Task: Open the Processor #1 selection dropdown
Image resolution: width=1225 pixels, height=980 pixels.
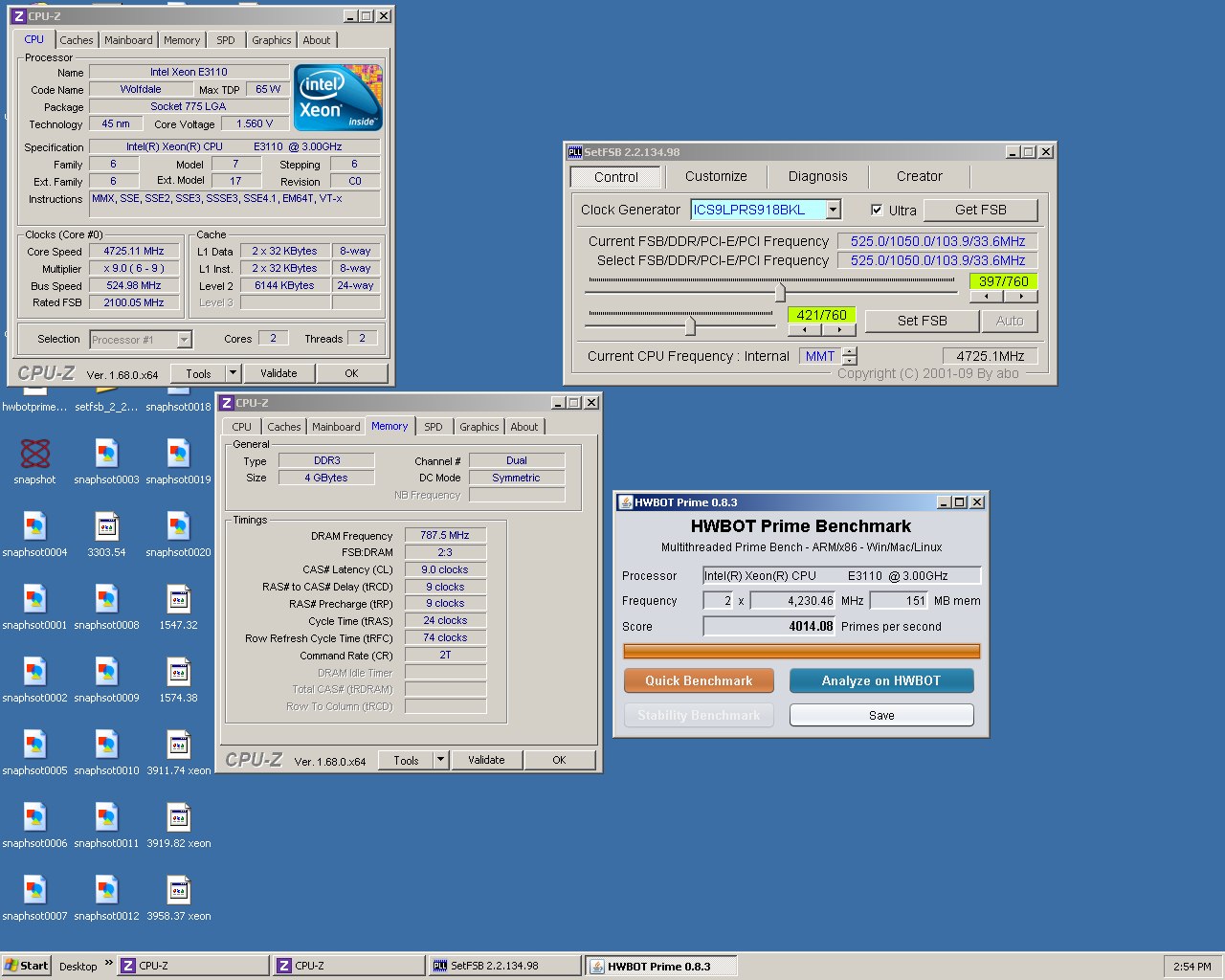Action: [185, 339]
